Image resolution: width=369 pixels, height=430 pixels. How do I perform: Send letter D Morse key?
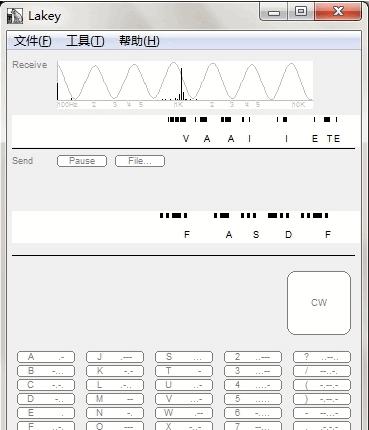tap(46, 399)
